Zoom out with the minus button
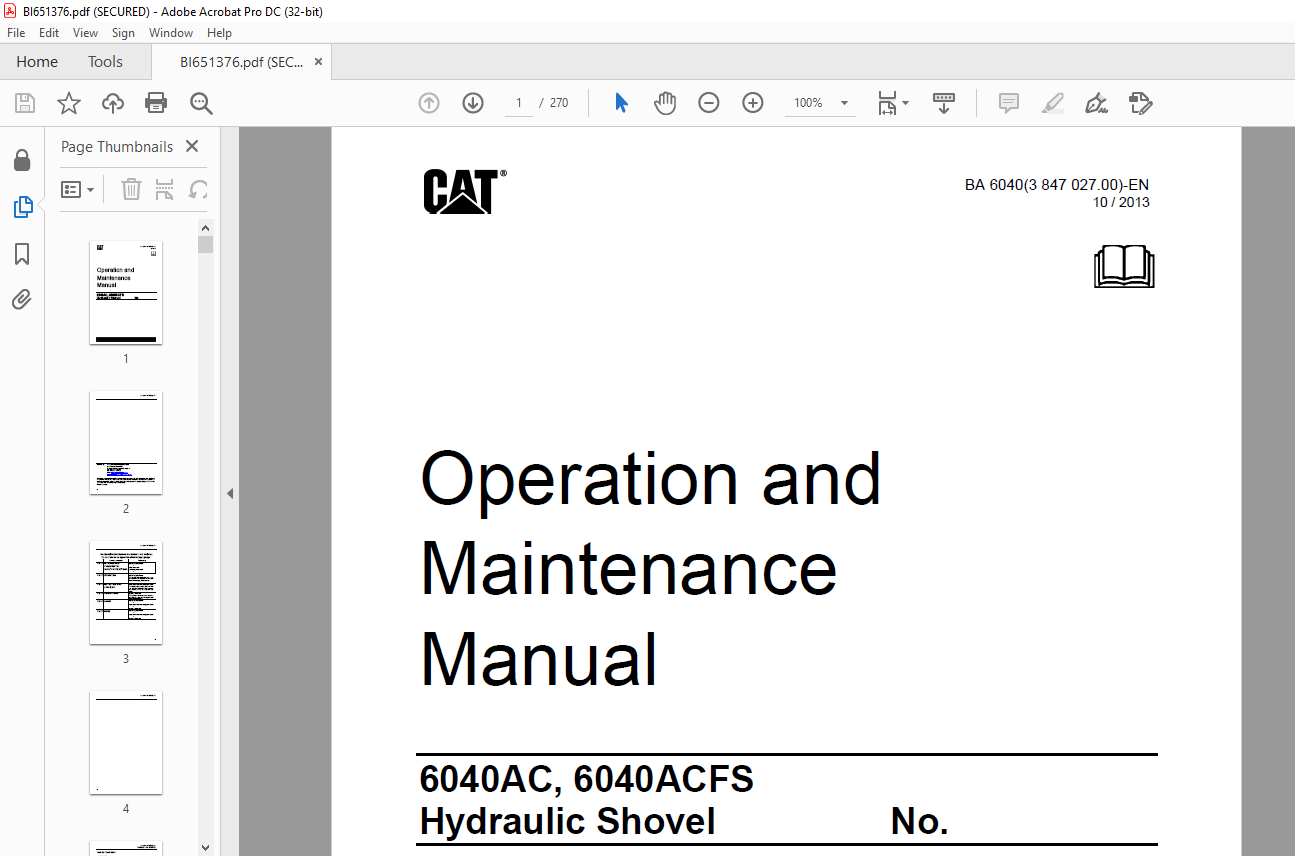The image size is (1295, 856). point(709,103)
